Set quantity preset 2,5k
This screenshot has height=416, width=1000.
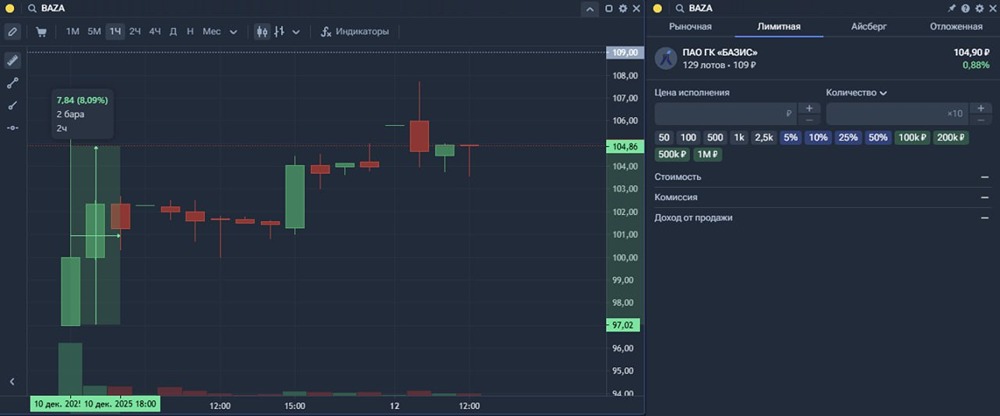(x=764, y=137)
